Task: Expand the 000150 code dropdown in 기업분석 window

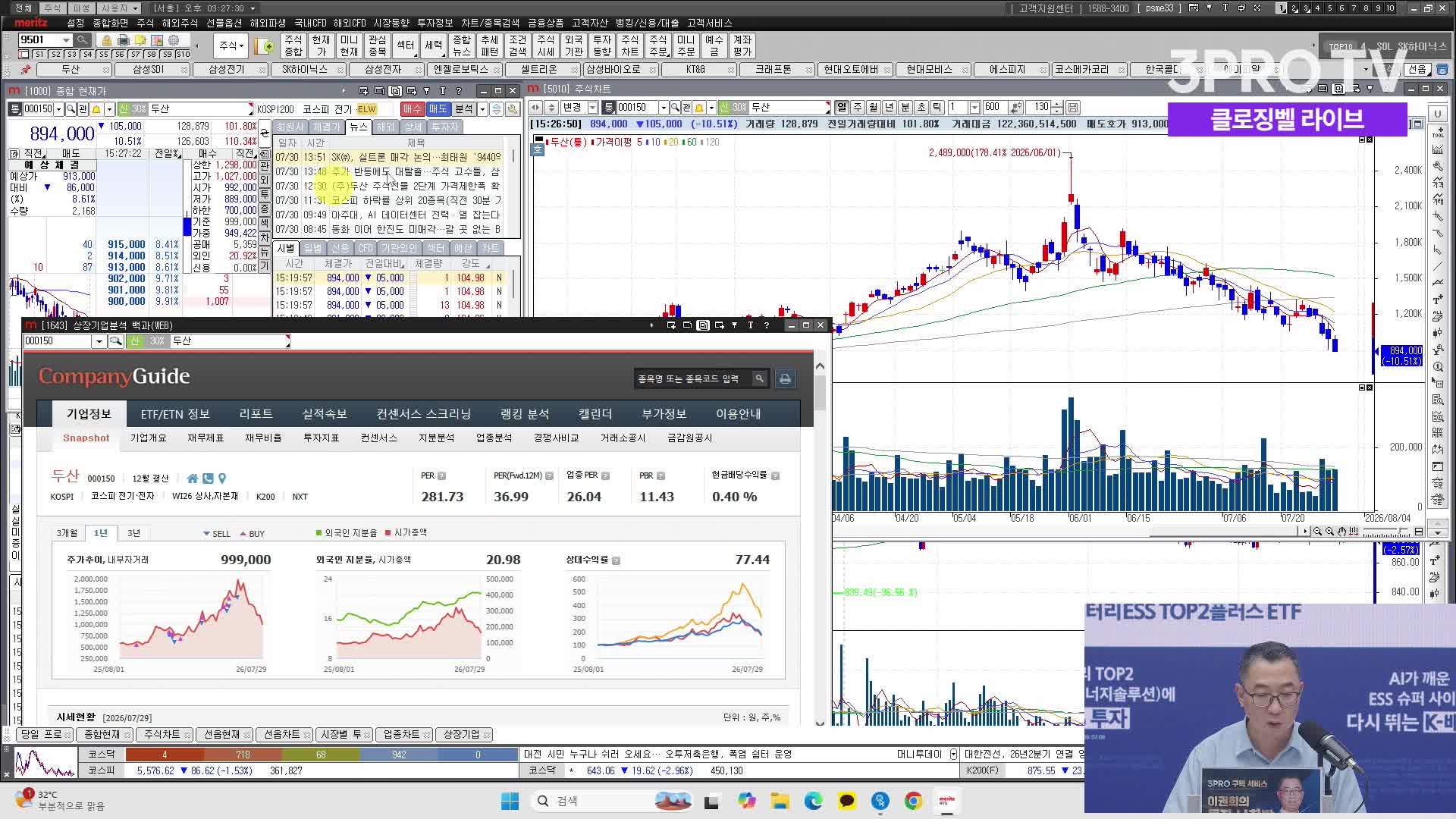Action: pos(99,341)
